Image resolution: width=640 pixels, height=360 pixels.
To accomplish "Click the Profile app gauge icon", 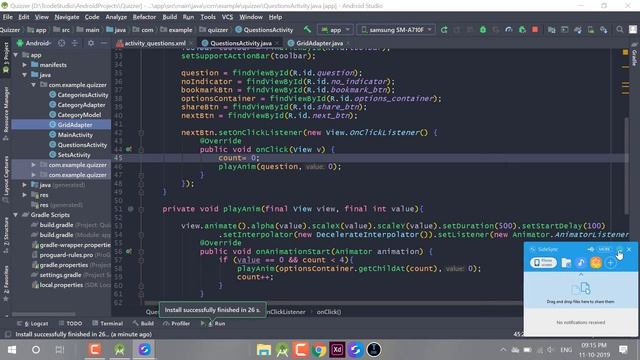I will tap(509, 29).
